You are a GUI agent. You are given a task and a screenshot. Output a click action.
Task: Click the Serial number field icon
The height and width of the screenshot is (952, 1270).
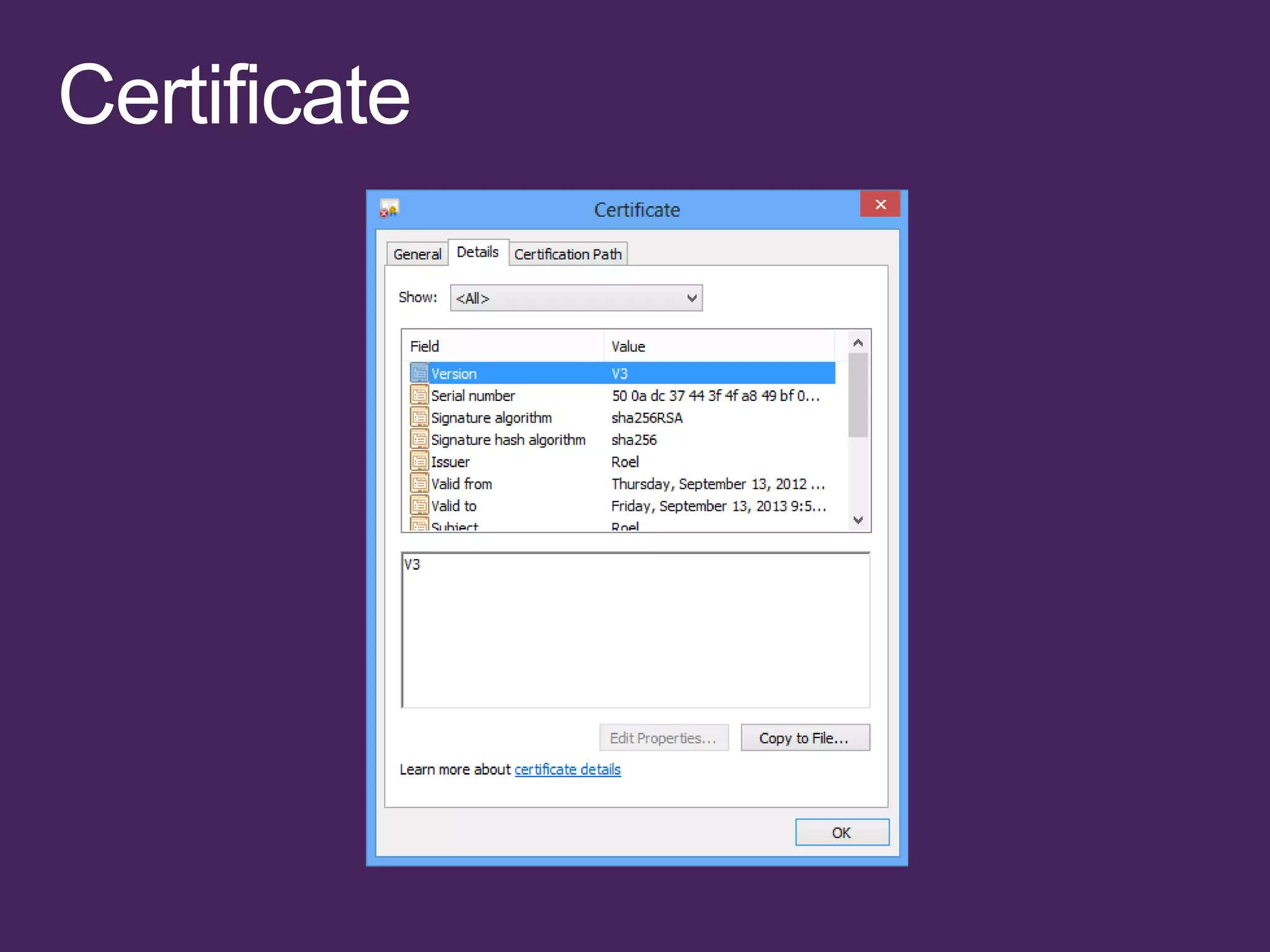(419, 395)
